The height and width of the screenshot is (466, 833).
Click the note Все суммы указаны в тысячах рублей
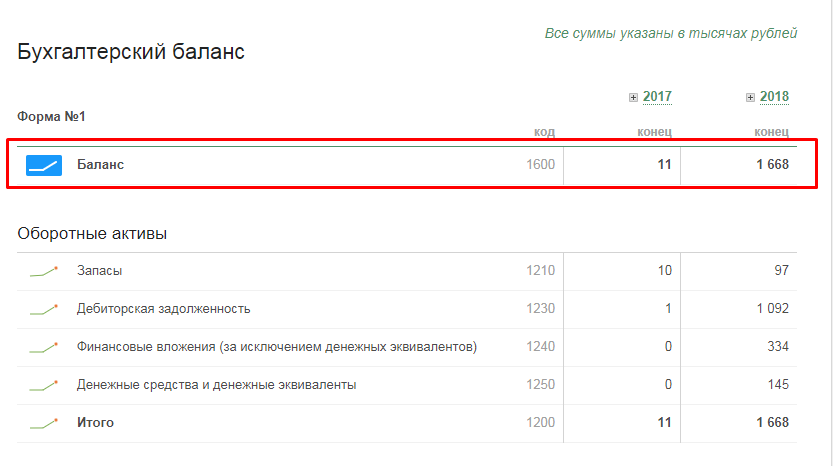[671, 33]
